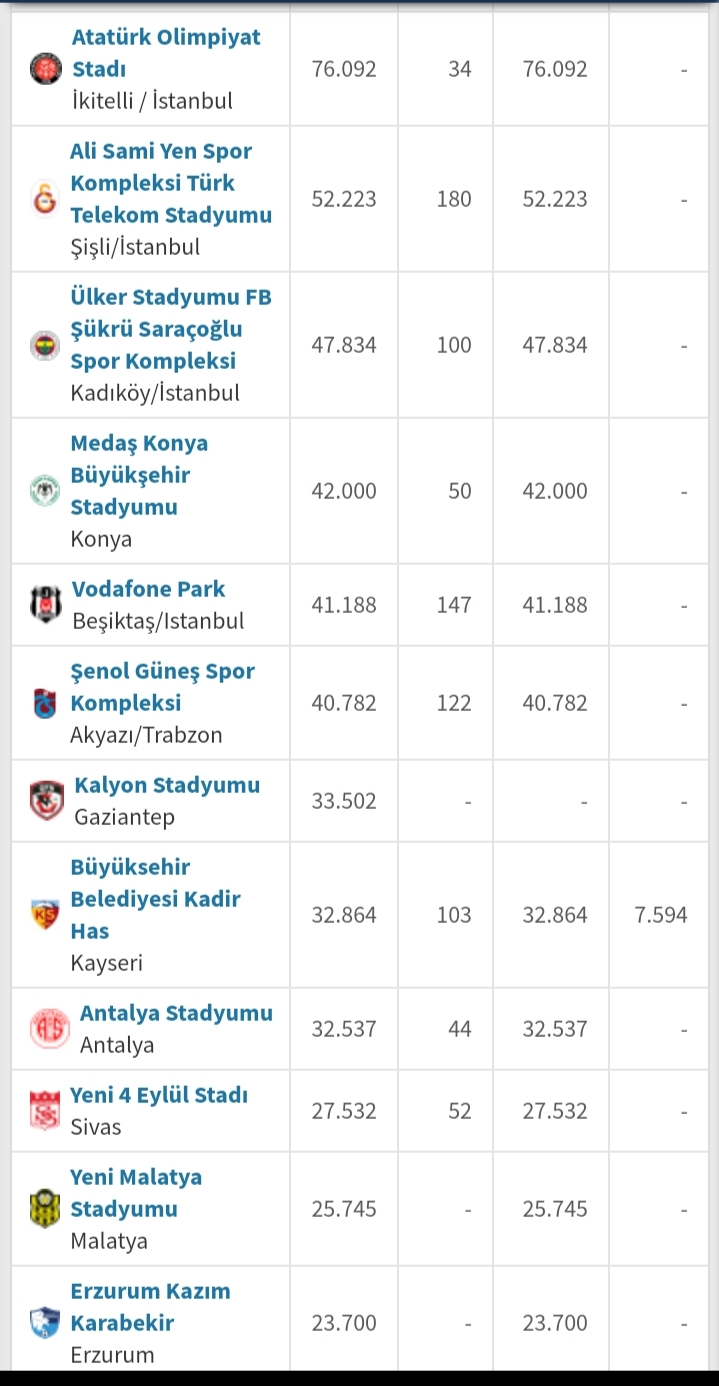Open the Yeni 4 Eylül Stadı link
The height and width of the screenshot is (1386, 719).
point(159,1095)
